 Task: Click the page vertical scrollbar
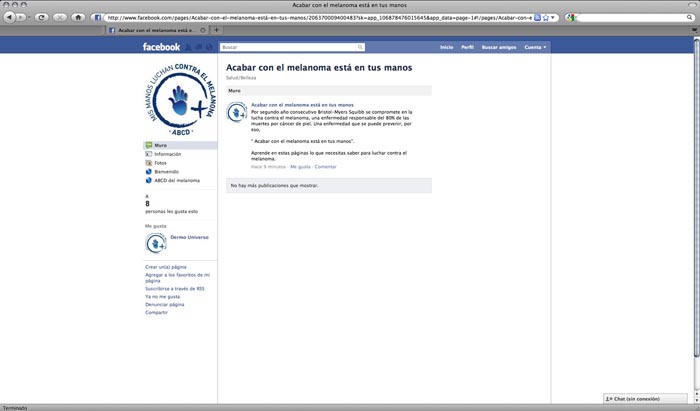tap(696, 196)
